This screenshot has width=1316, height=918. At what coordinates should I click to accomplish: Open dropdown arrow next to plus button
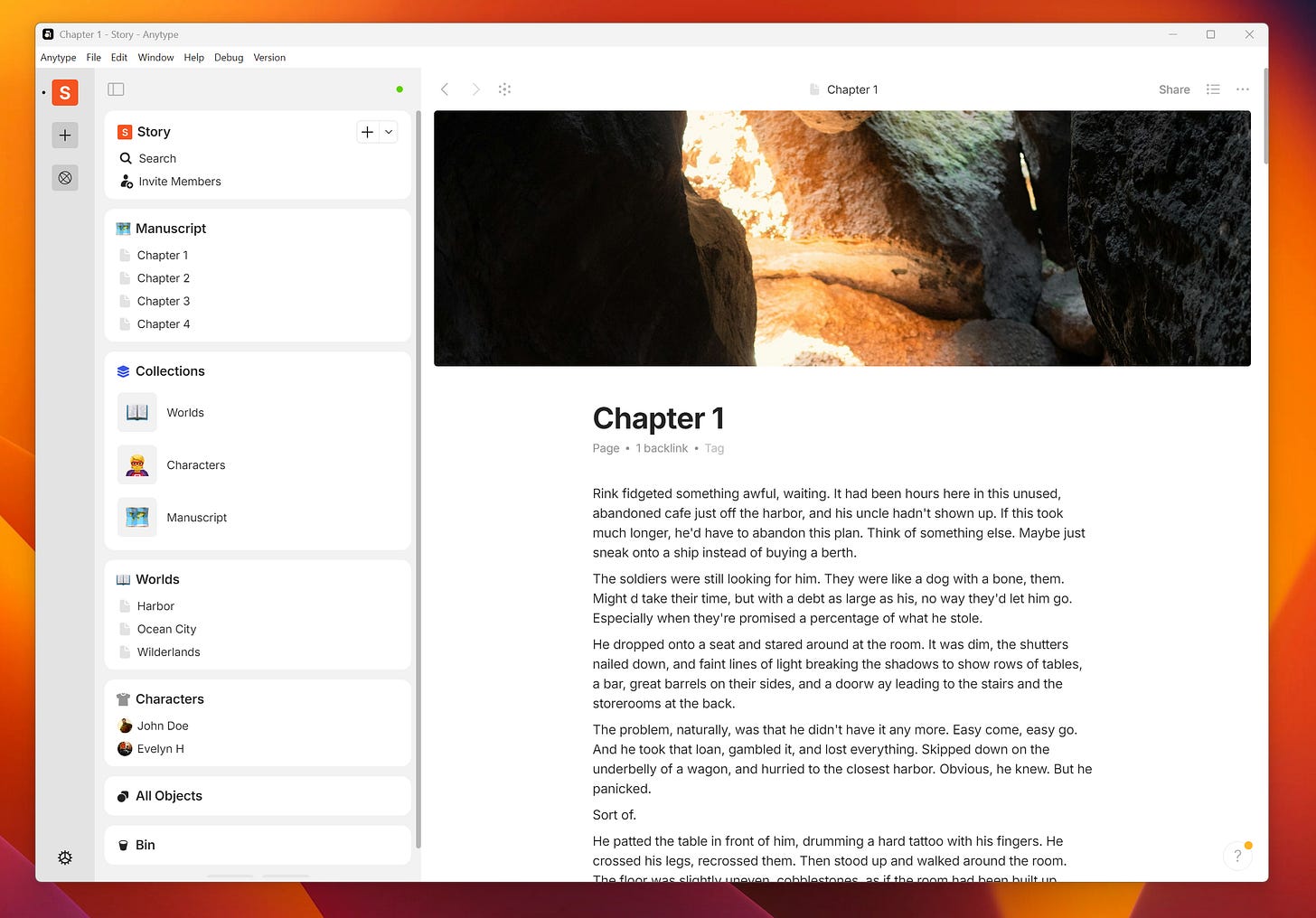pos(389,132)
